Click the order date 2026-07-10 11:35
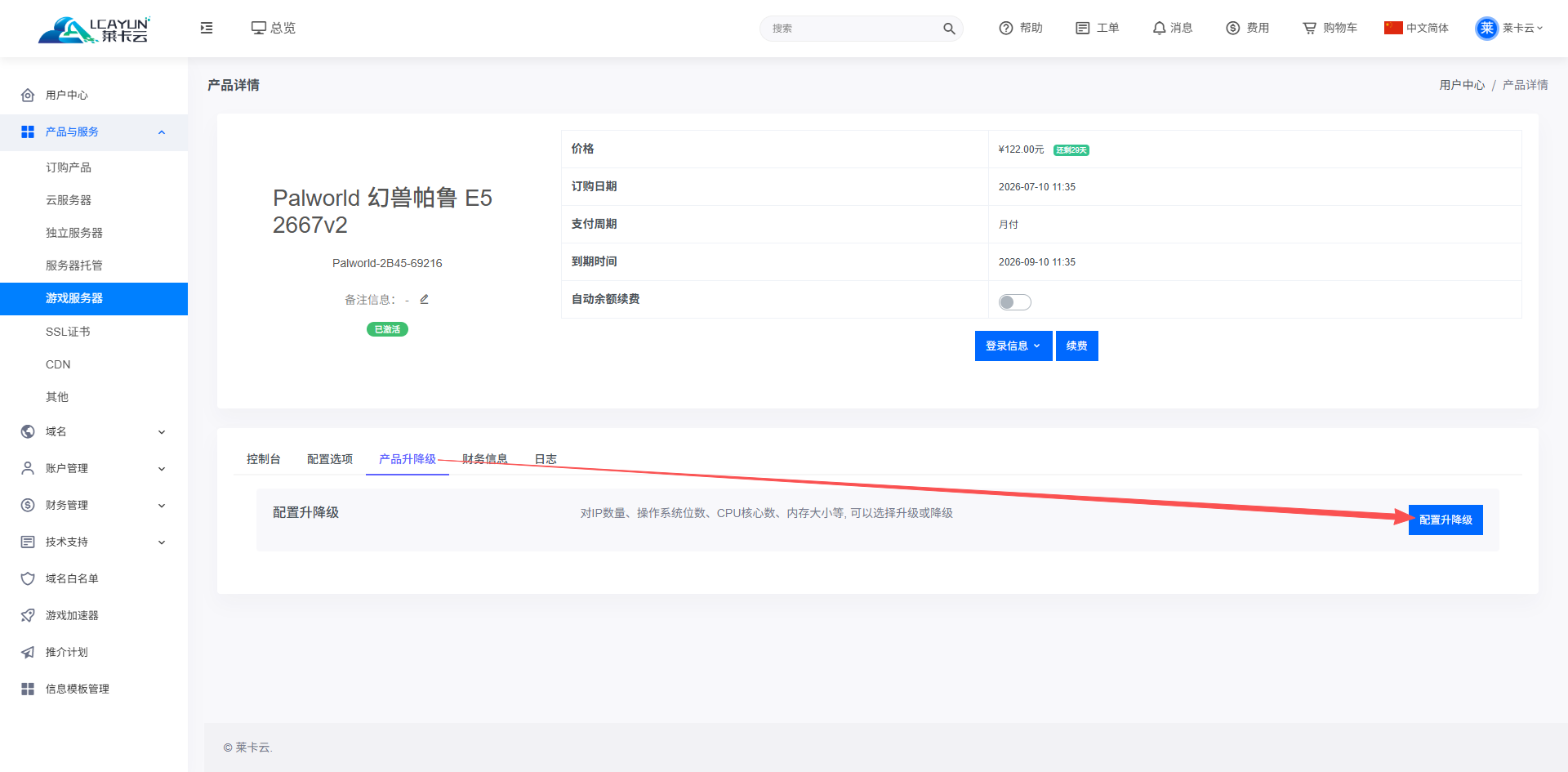This screenshot has width=1568, height=772. [x=1037, y=187]
